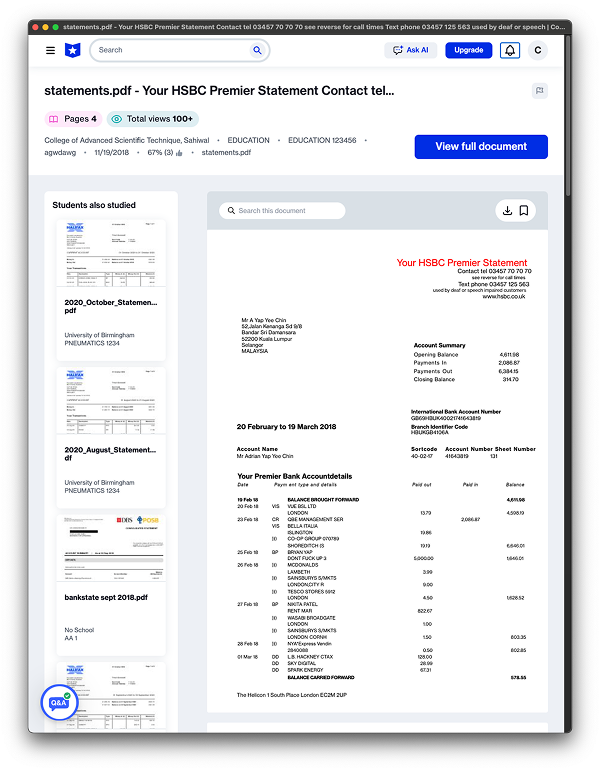Click the 67% (3) rating text
The width and height of the screenshot is (600, 771).
[x=160, y=152]
